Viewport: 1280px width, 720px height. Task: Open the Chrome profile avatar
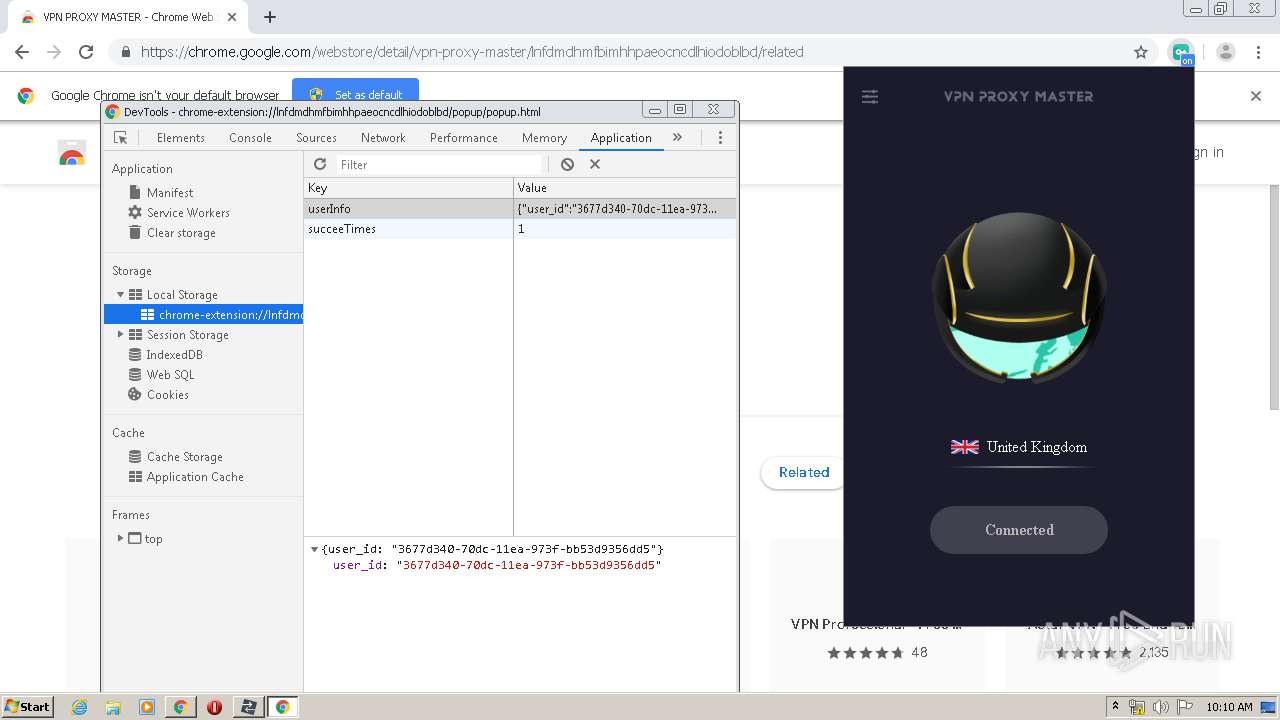tap(1226, 52)
